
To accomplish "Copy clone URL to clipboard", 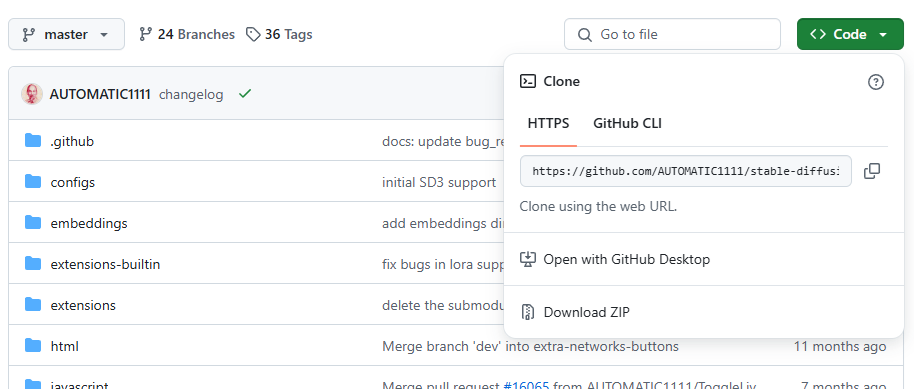I will click(872, 171).
